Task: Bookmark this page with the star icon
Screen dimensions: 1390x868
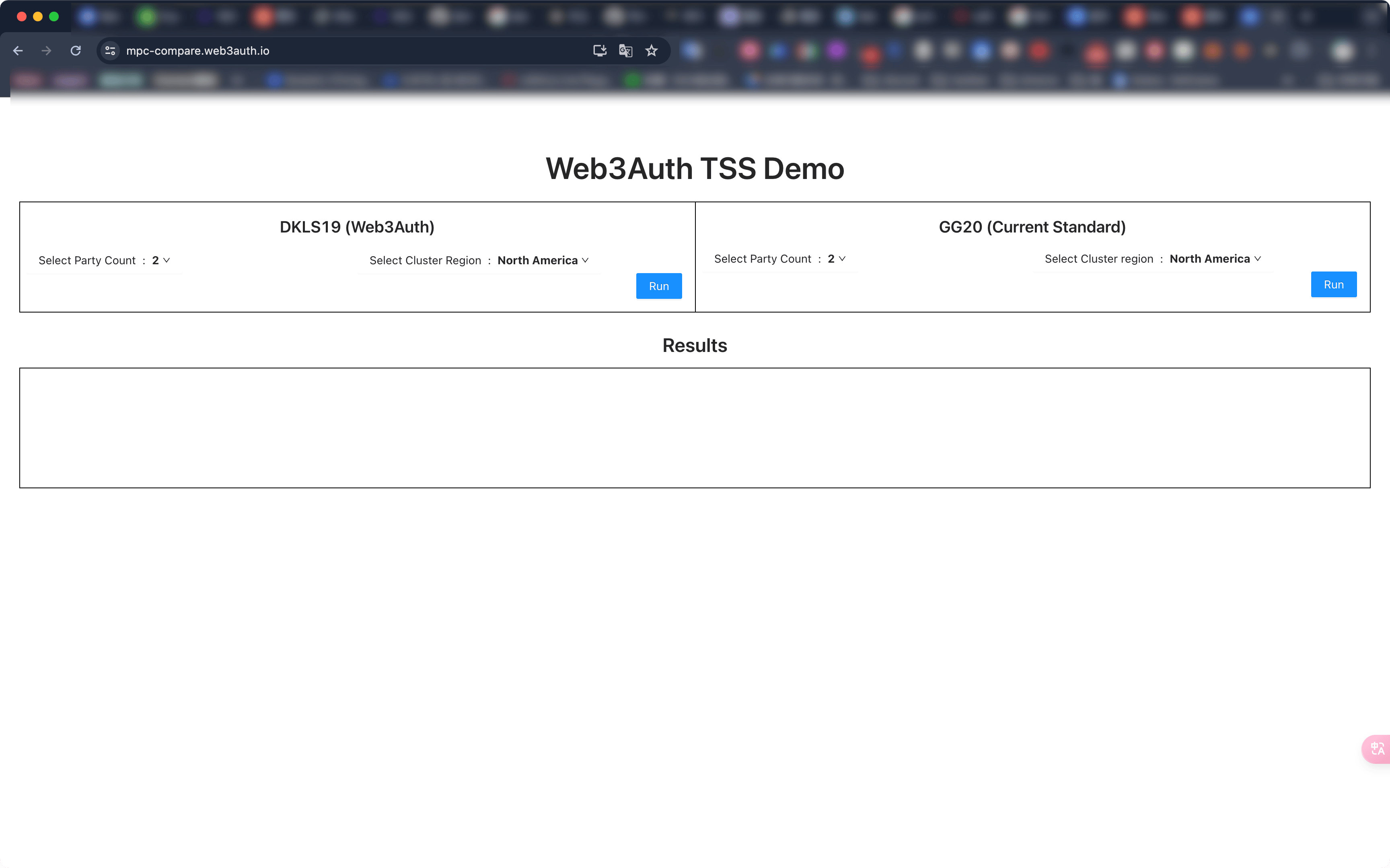Action: [x=652, y=51]
